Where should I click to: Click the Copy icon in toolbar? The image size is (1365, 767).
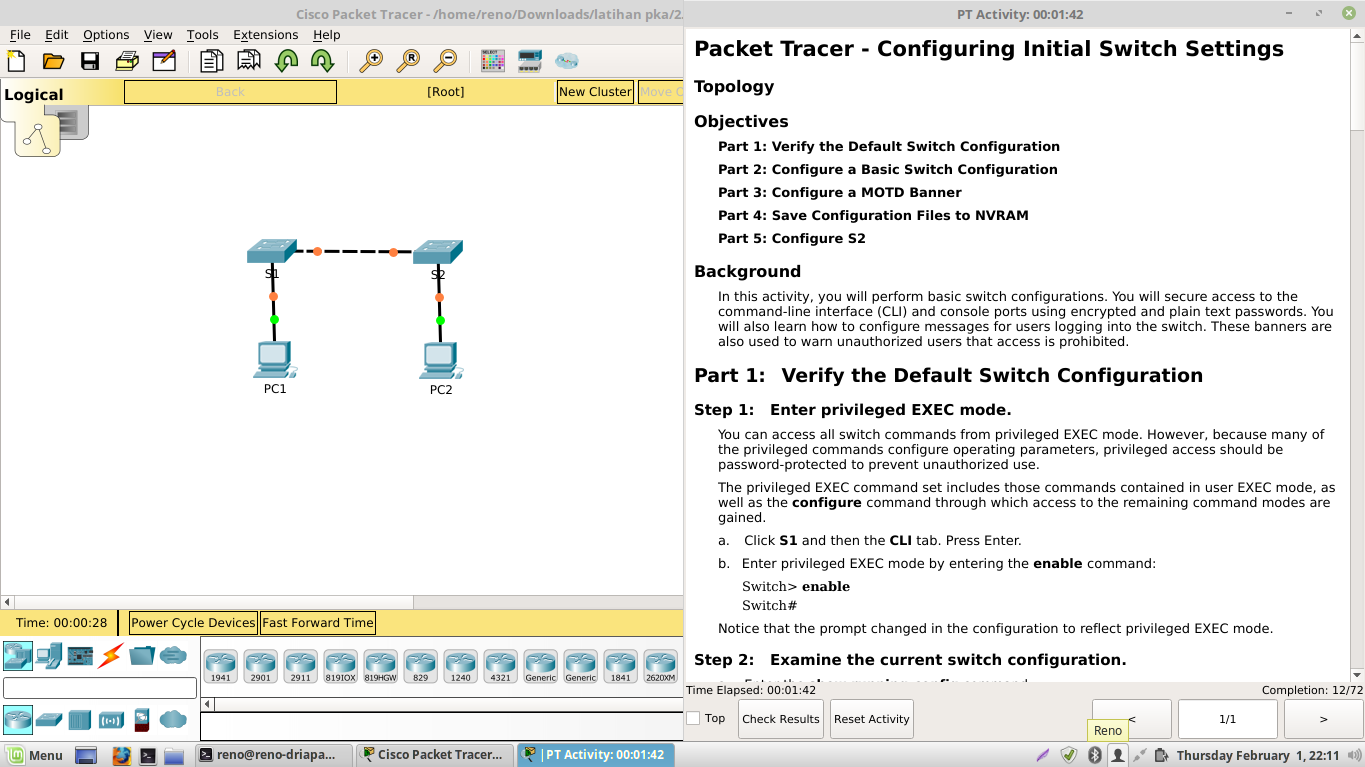point(212,61)
